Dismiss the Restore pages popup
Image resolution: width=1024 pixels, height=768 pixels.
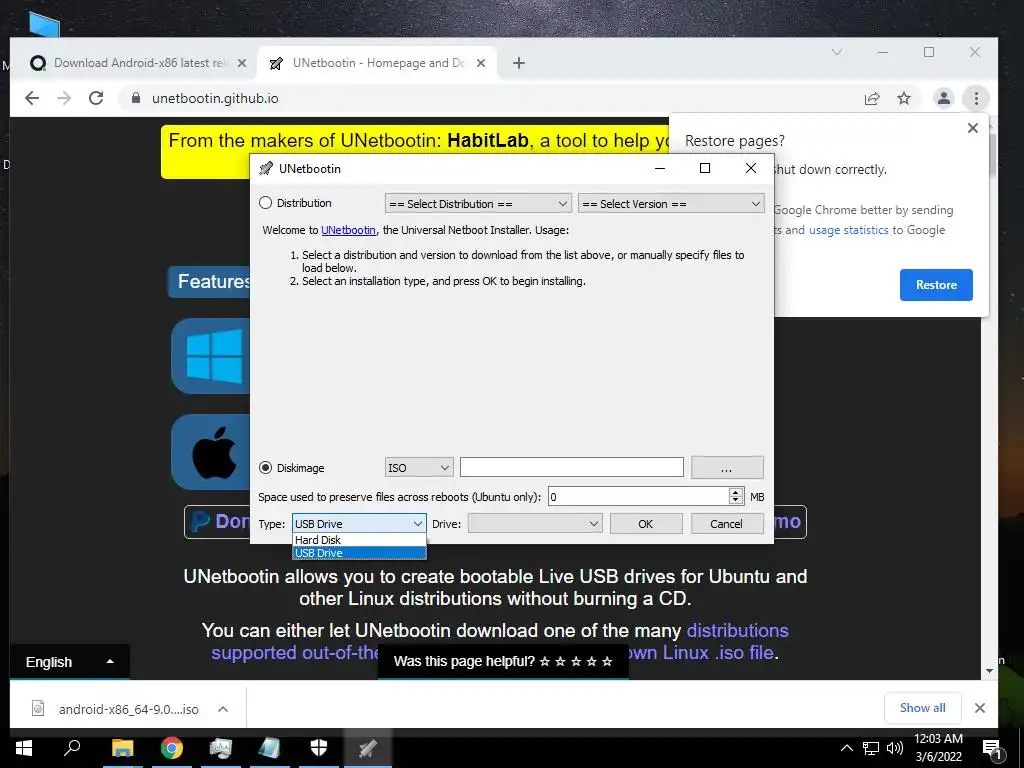(972, 128)
